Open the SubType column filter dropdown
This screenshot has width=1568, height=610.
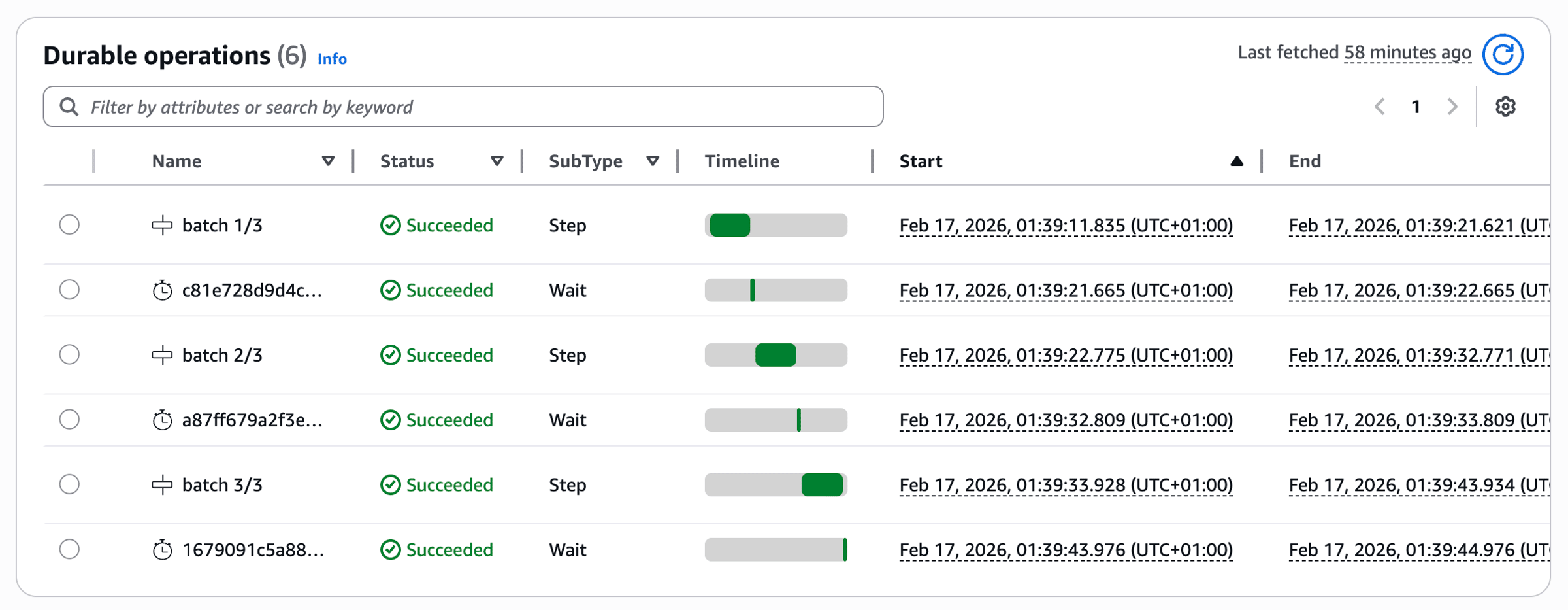[x=652, y=161]
